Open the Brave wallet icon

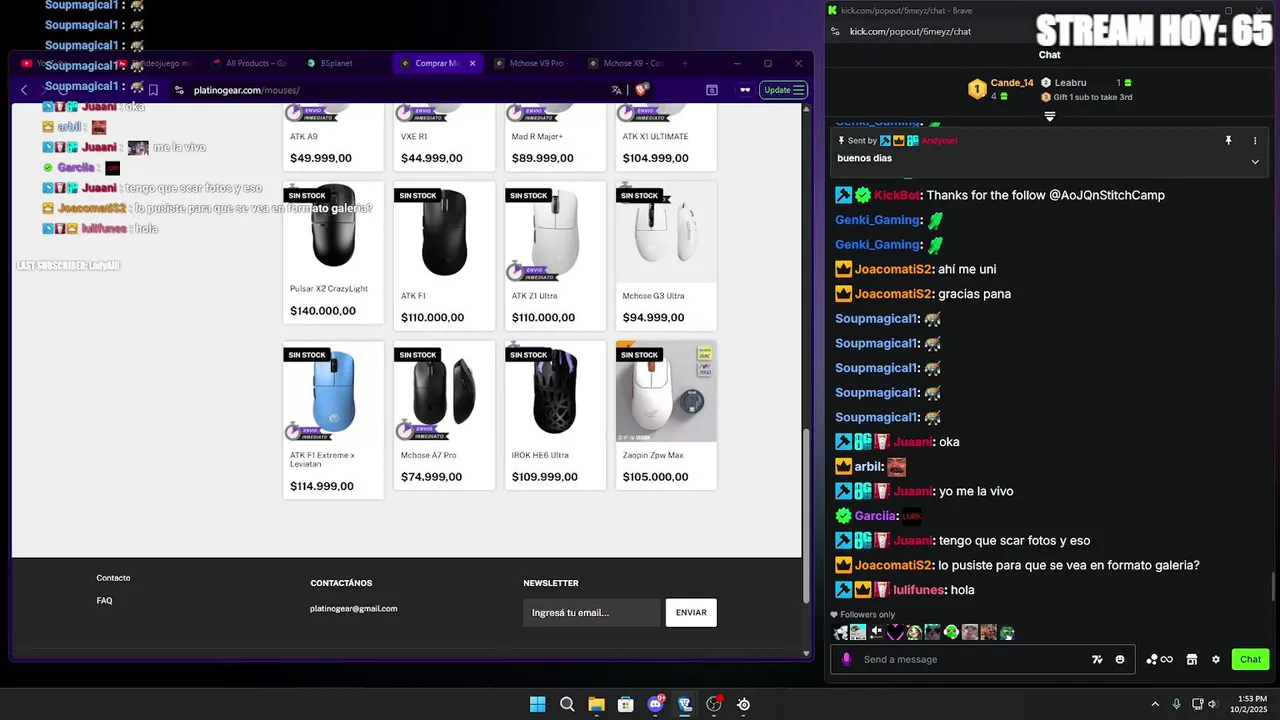click(x=745, y=90)
